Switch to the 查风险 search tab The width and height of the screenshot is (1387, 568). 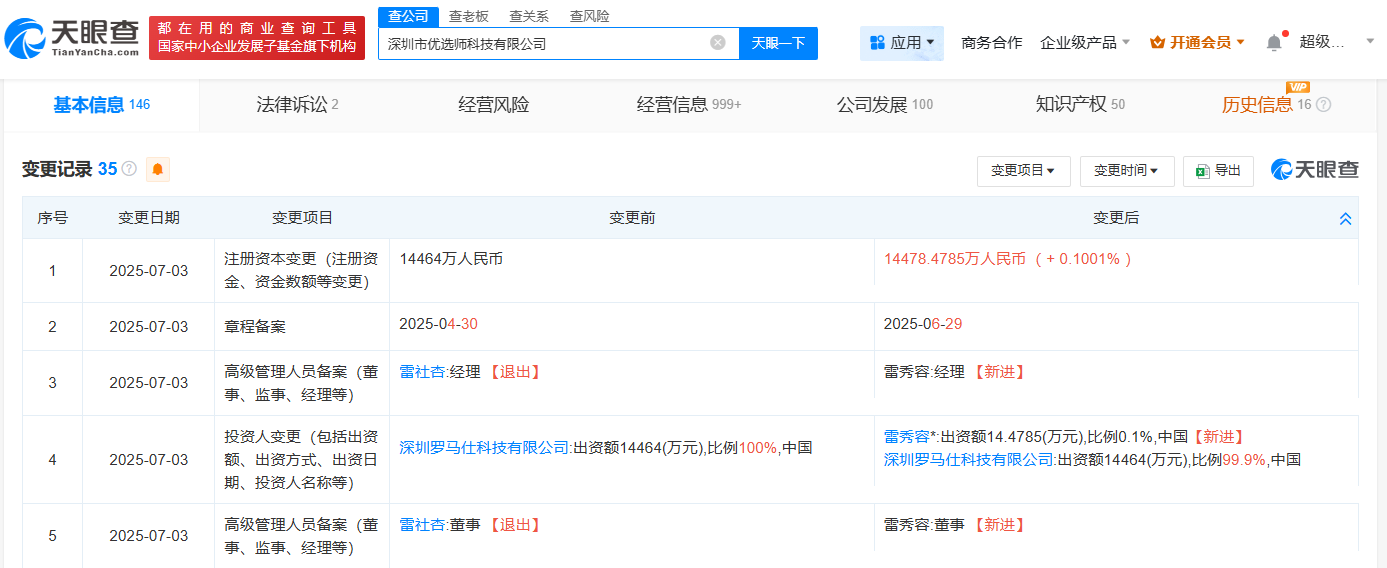click(x=589, y=16)
